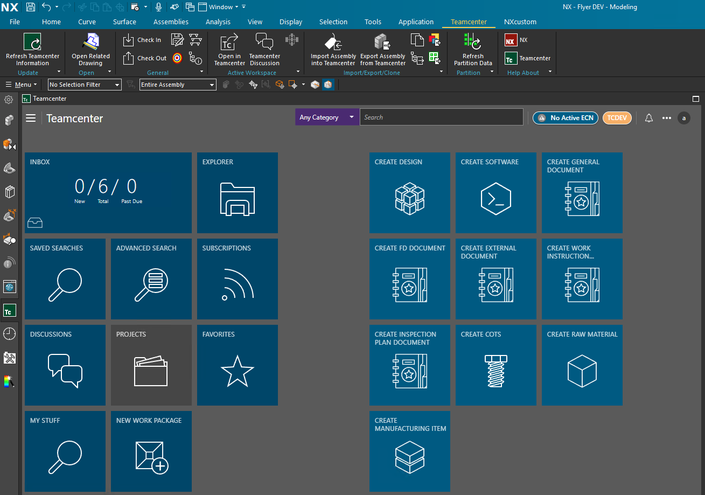Open the My Stuff tile
This screenshot has width=705, height=495.
coord(65,451)
